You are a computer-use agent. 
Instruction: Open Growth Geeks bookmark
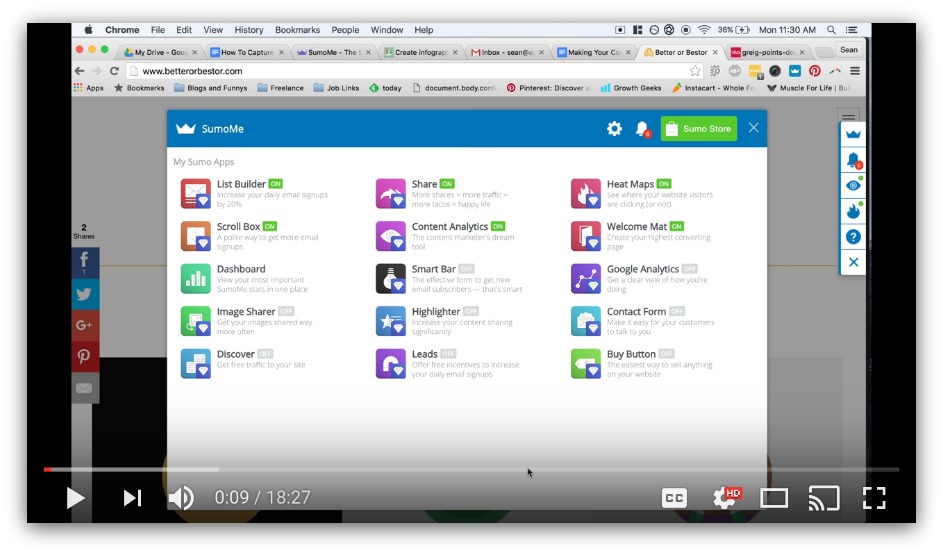point(631,88)
